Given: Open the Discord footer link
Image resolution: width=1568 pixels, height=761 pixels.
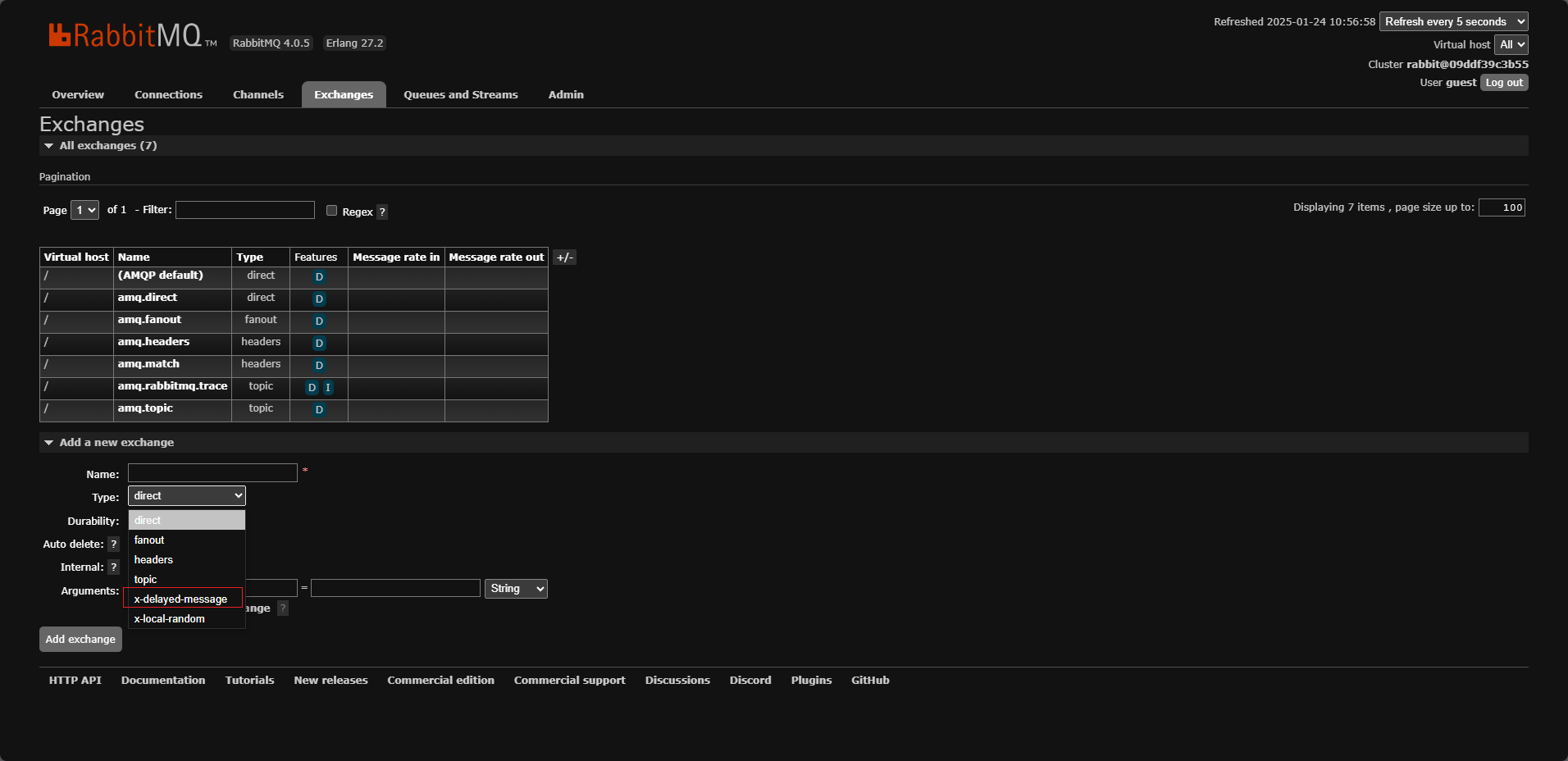Looking at the screenshot, I should pos(750,681).
